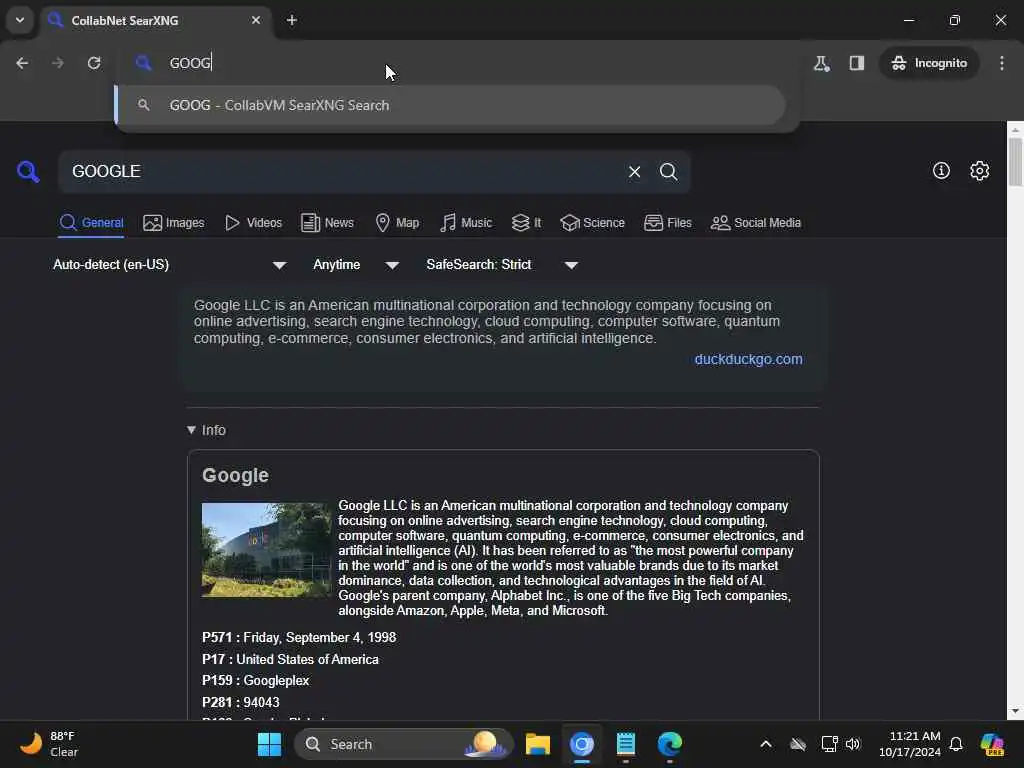Click the P159 Googleplex row

255,680
